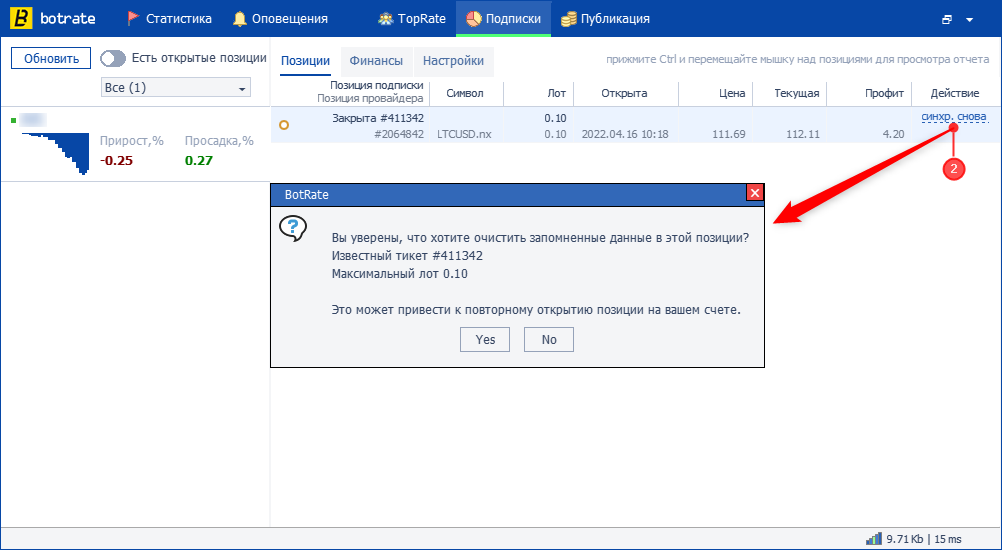This screenshot has width=1002, height=550.
Task: Open the Оповещения tab
Action: pos(280,19)
